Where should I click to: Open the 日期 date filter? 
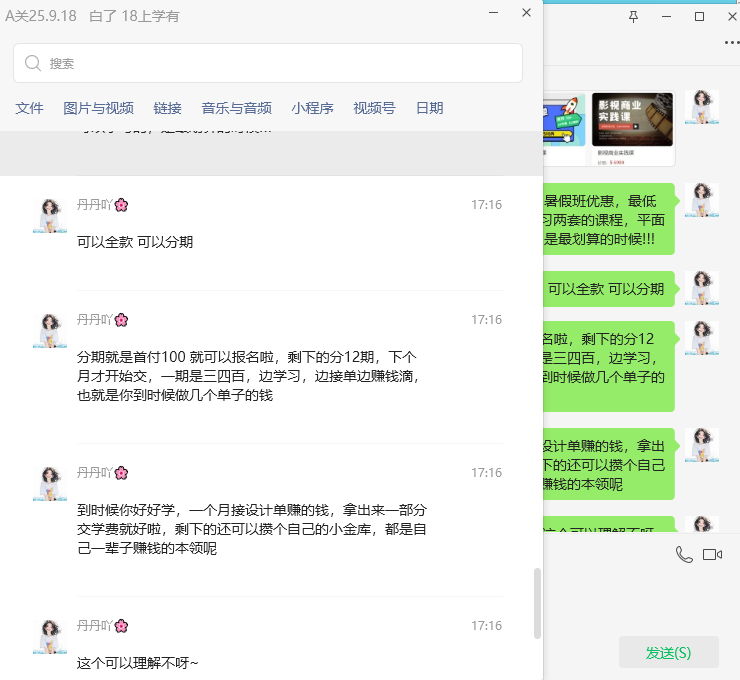point(429,108)
